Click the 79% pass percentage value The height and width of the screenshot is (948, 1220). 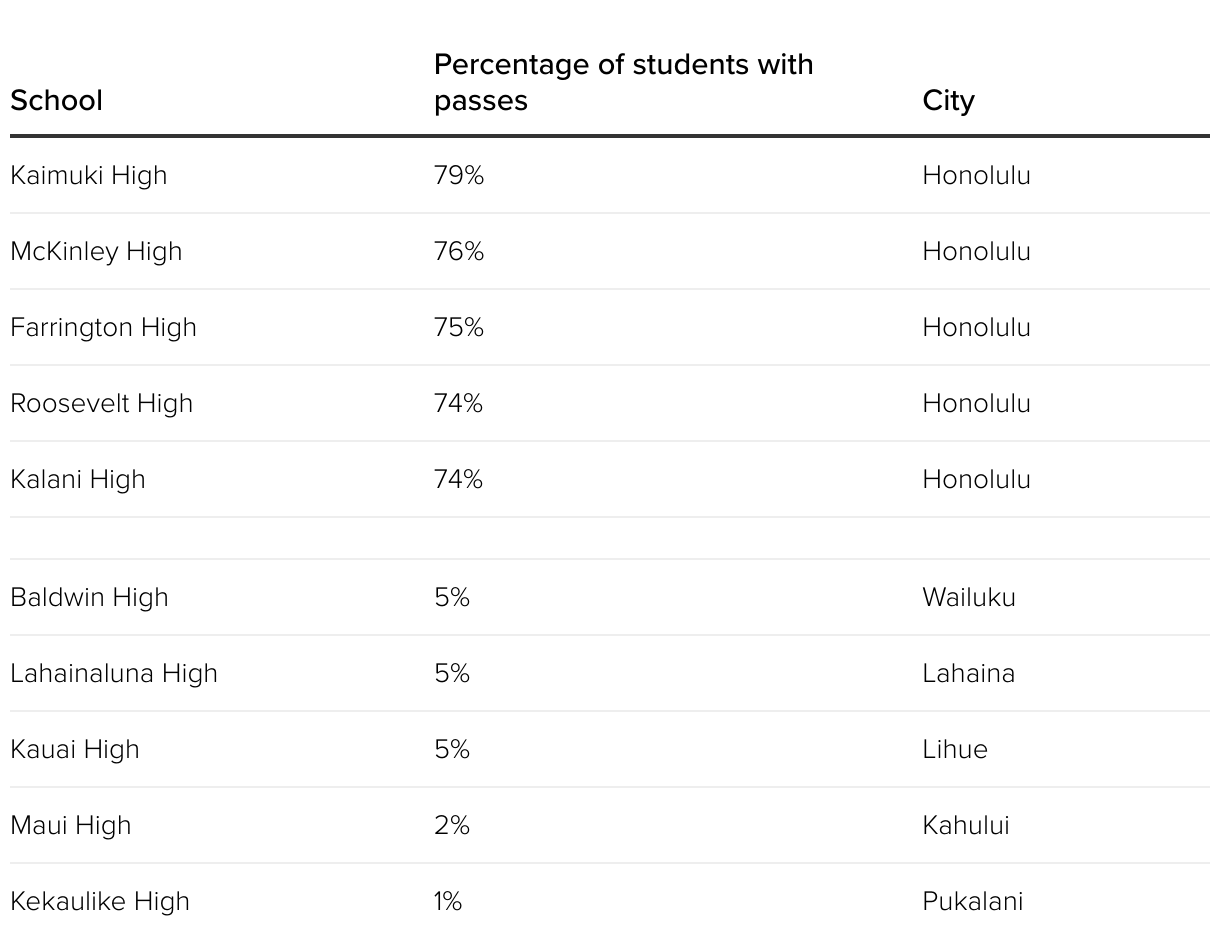[x=459, y=175]
